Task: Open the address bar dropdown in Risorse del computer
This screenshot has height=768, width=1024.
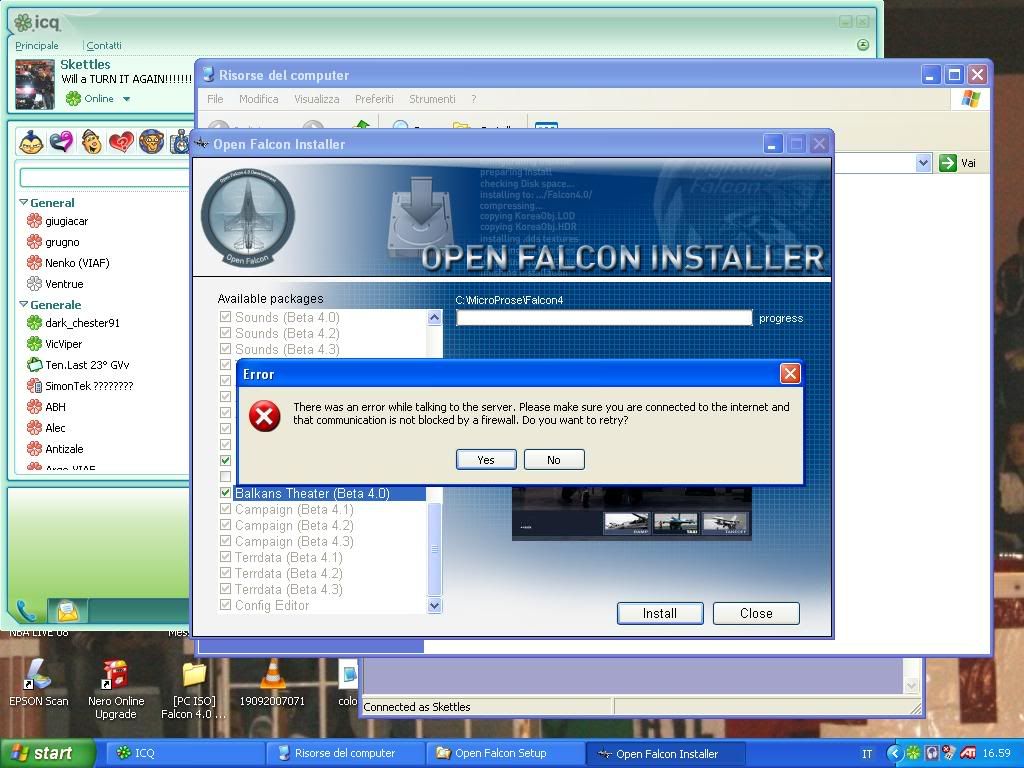Action: 923,163
